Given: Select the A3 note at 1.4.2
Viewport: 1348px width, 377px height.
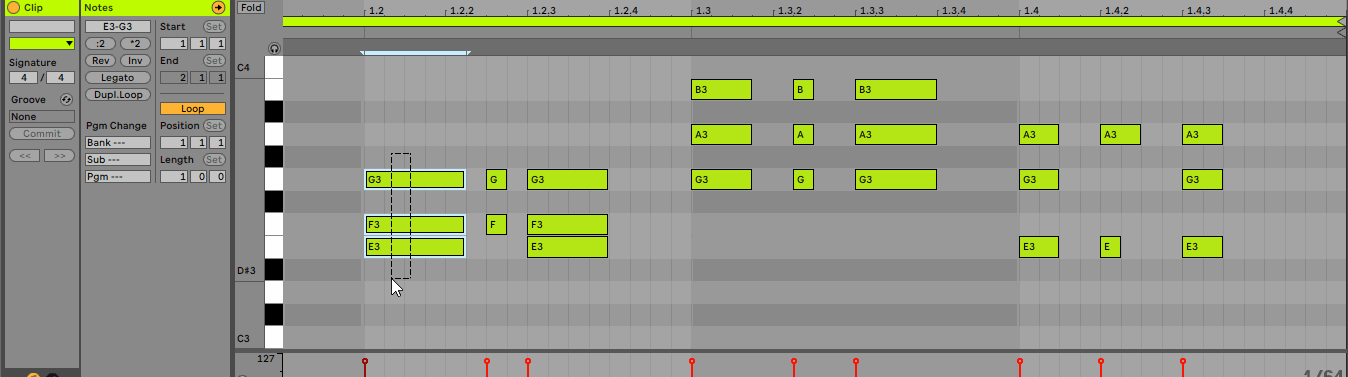Looking at the screenshot, I should (x=1120, y=134).
